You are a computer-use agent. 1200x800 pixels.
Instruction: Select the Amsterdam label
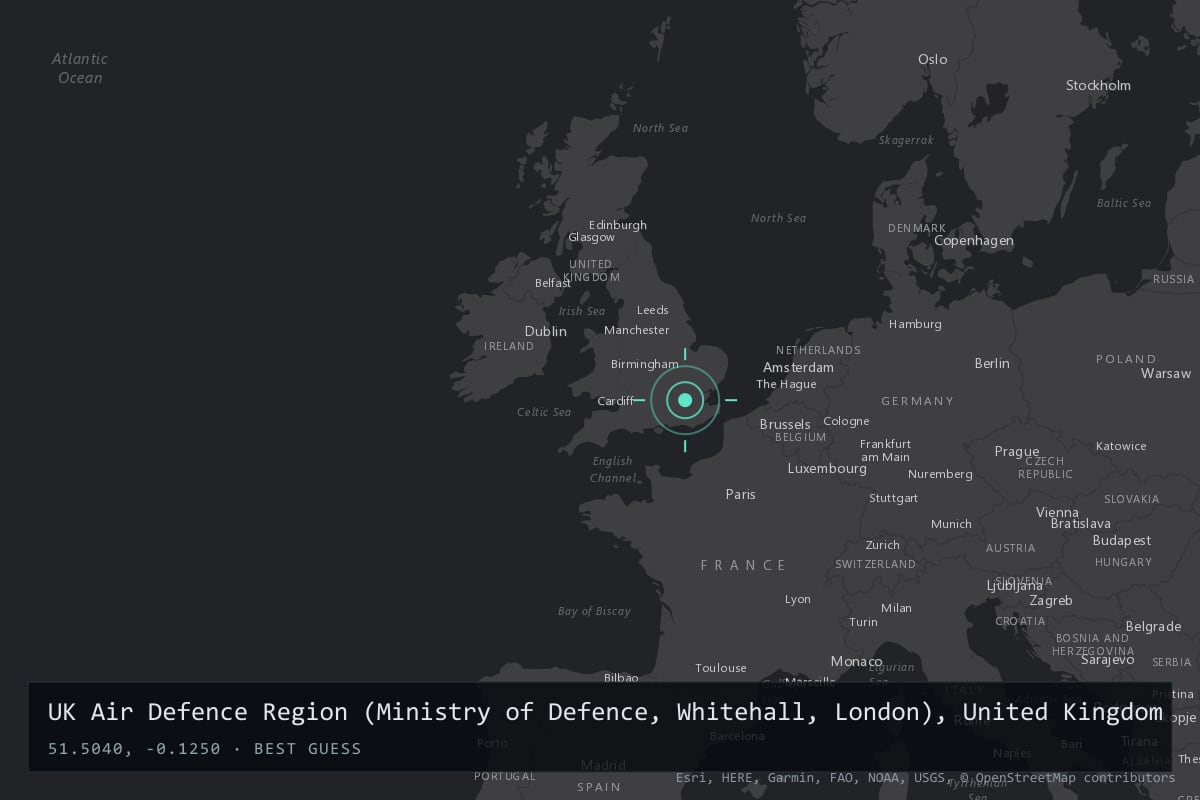click(798, 367)
